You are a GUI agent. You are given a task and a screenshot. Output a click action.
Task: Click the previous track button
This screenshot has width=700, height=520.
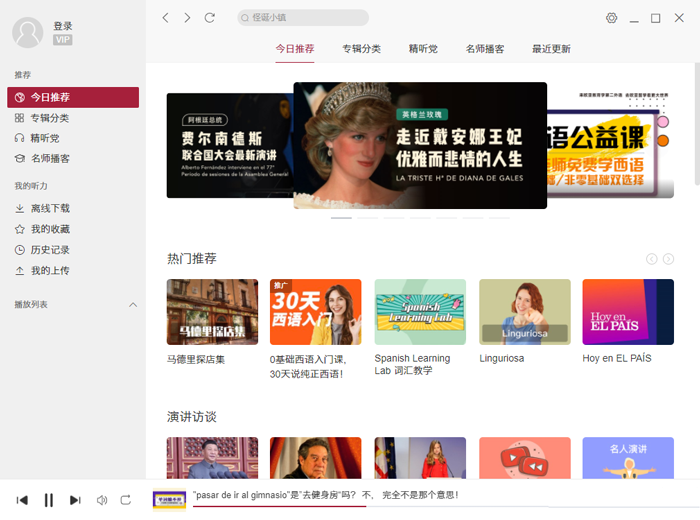[x=22, y=500]
